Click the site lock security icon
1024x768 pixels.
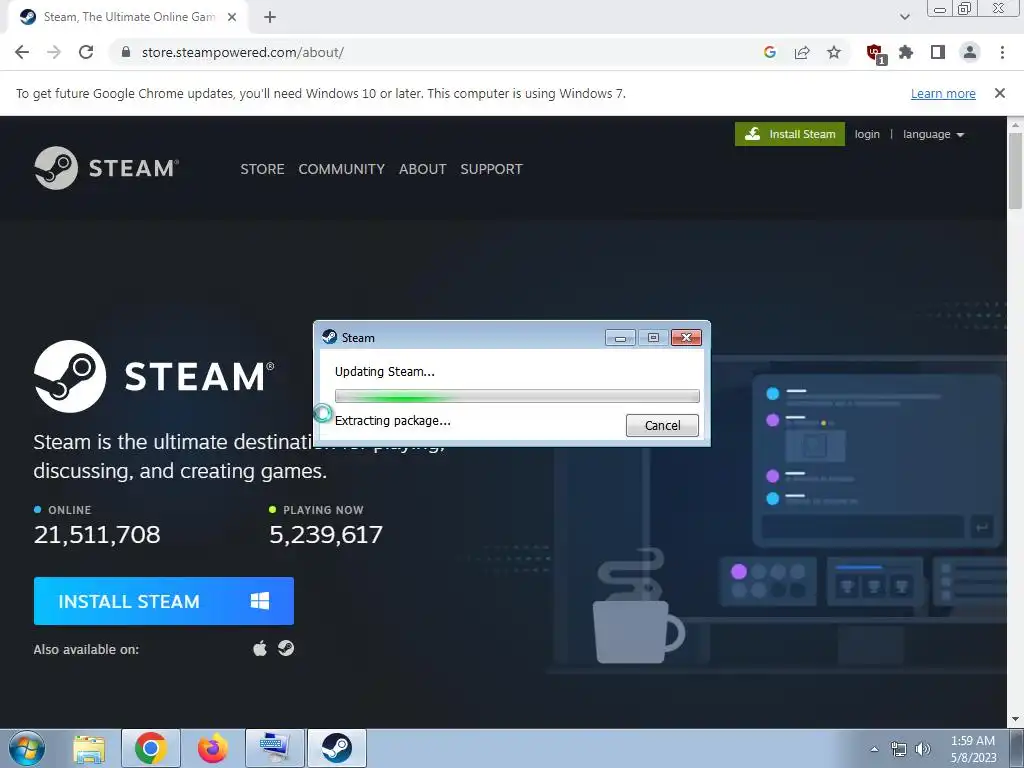coord(126,52)
